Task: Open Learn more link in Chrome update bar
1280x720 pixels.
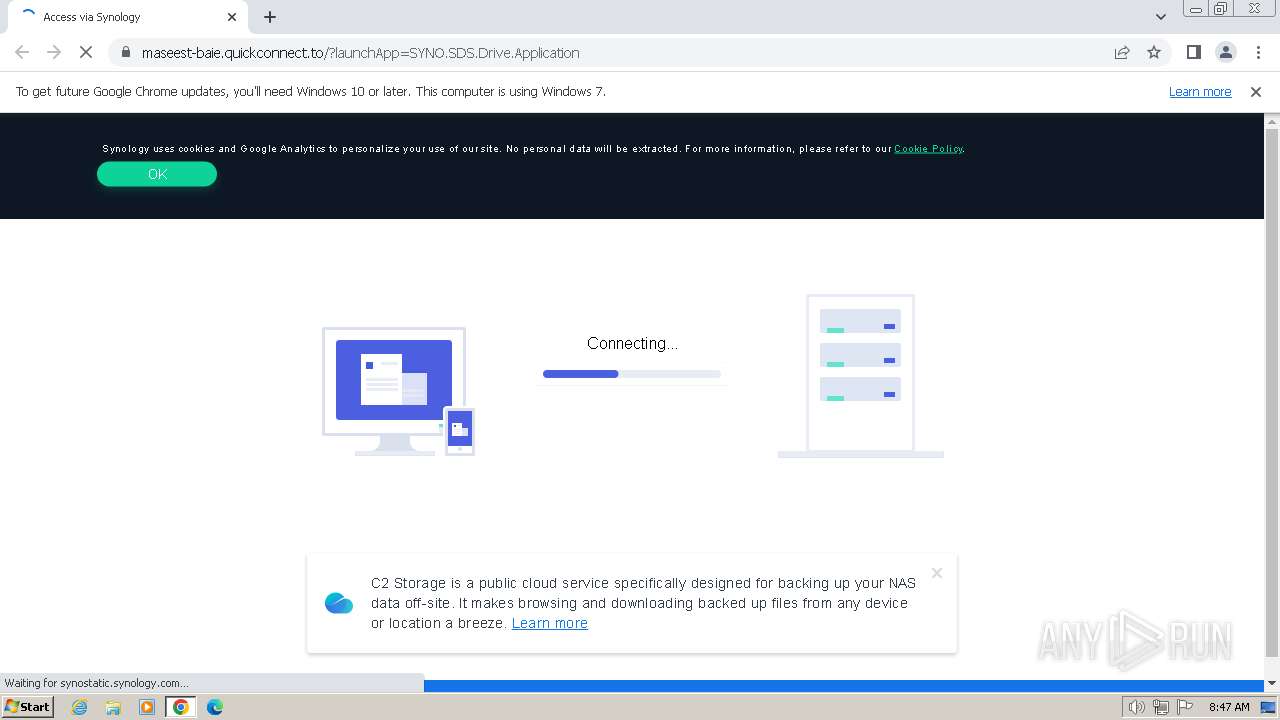Action: [x=1200, y=91]
